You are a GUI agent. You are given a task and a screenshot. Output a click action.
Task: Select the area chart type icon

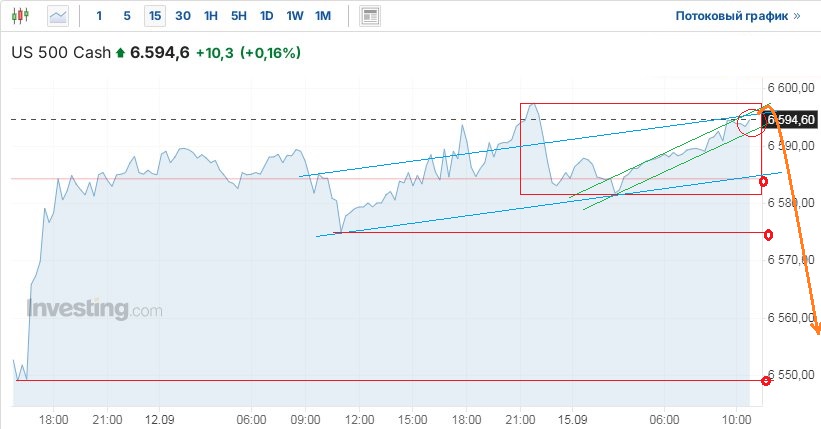tap(59, 16)
